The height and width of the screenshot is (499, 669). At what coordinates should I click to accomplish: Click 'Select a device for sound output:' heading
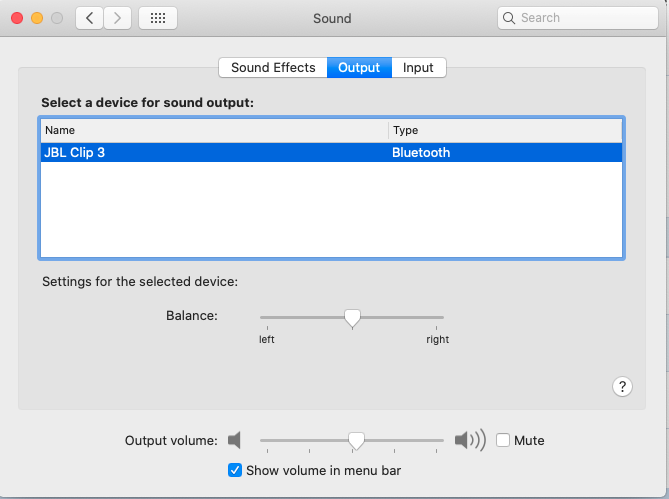click(148, 103)
